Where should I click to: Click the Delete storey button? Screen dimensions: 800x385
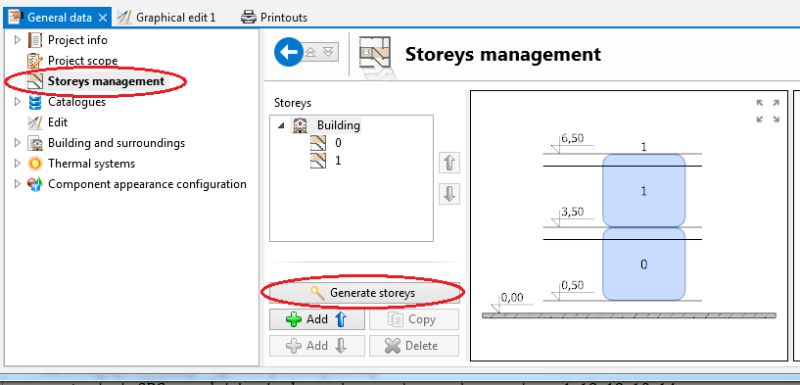click(x=414, y=346)
